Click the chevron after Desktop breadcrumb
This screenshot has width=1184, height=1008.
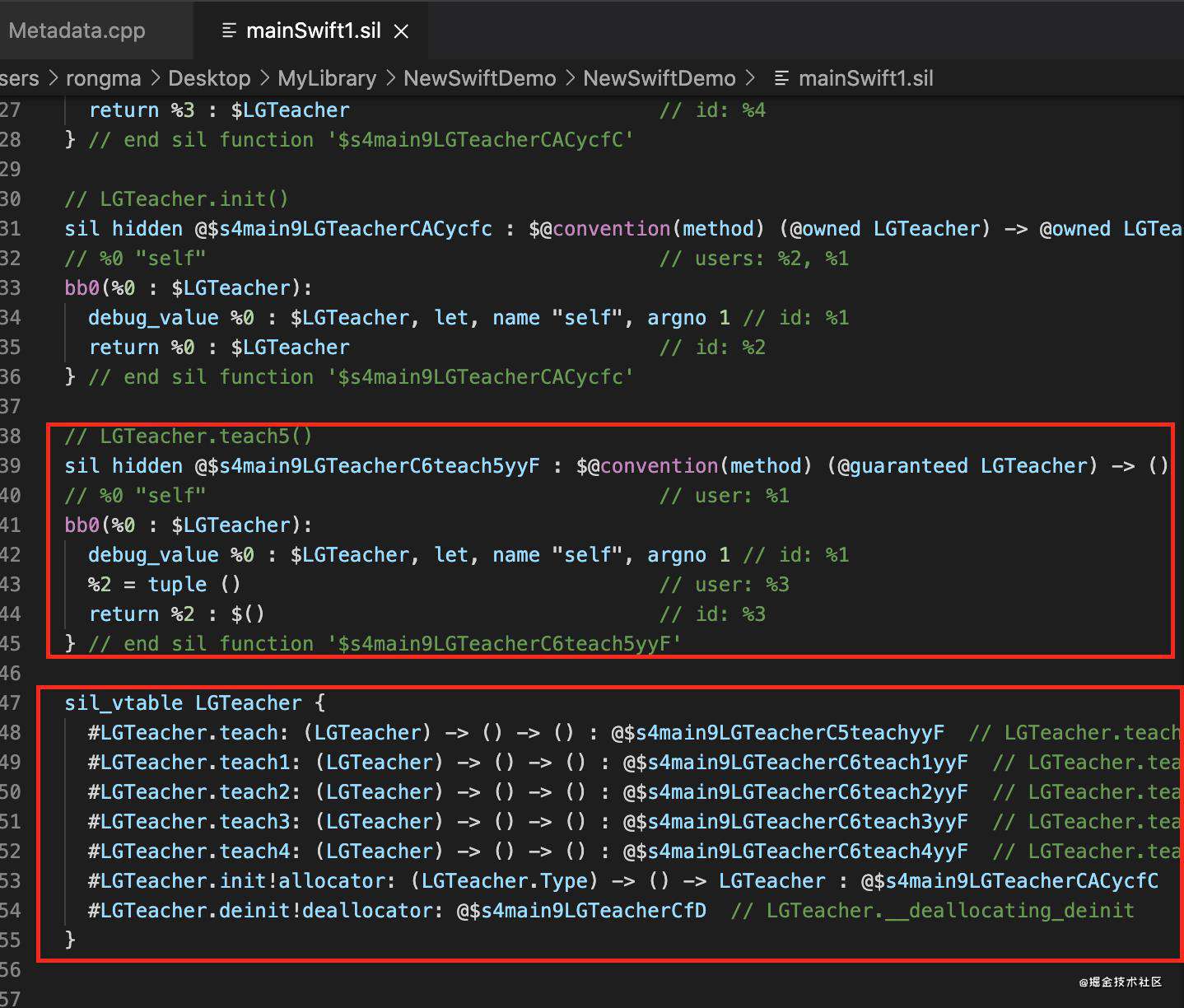point(264,78)
